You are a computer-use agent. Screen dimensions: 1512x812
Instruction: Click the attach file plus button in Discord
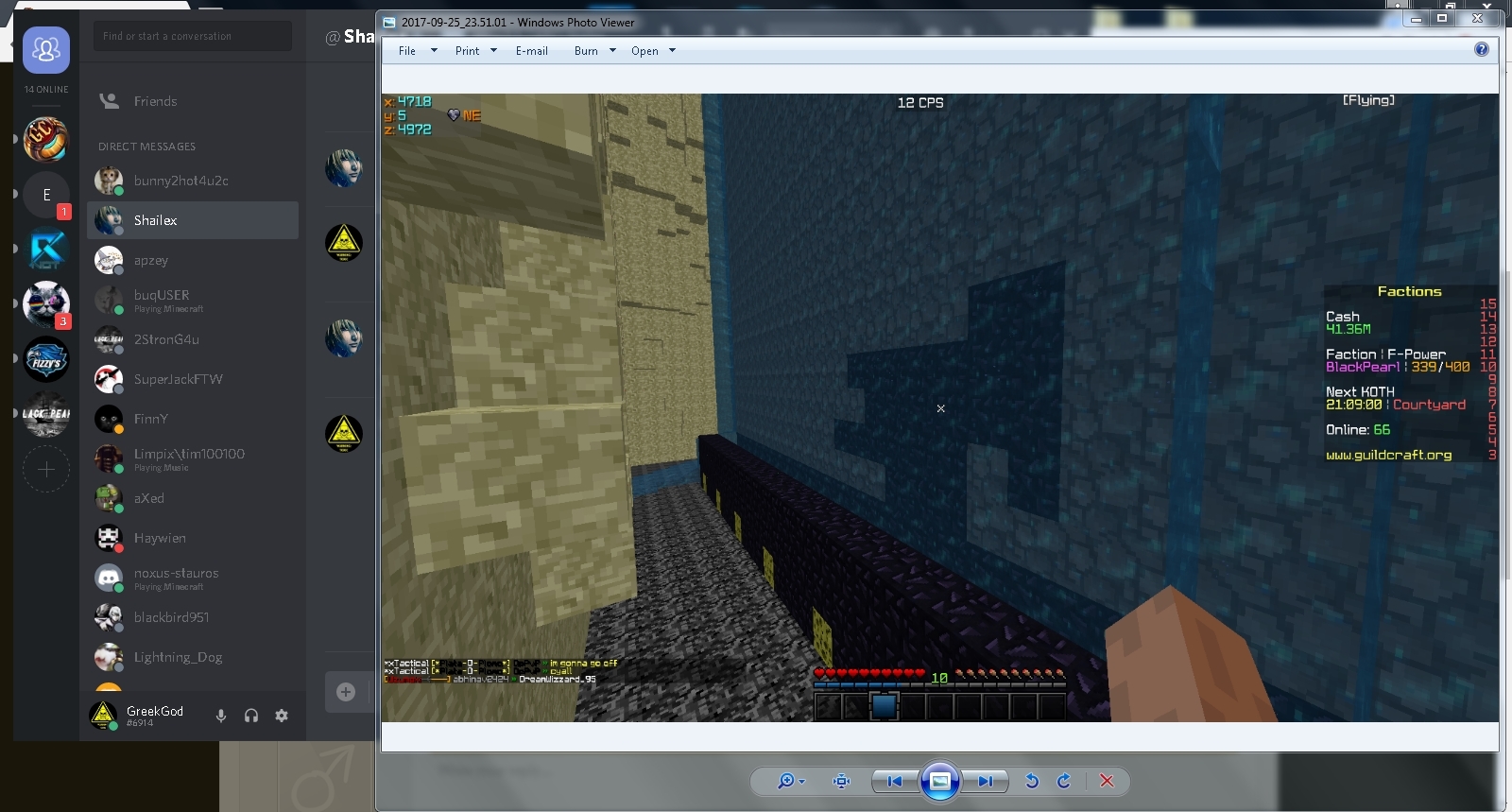pos(346,692)
